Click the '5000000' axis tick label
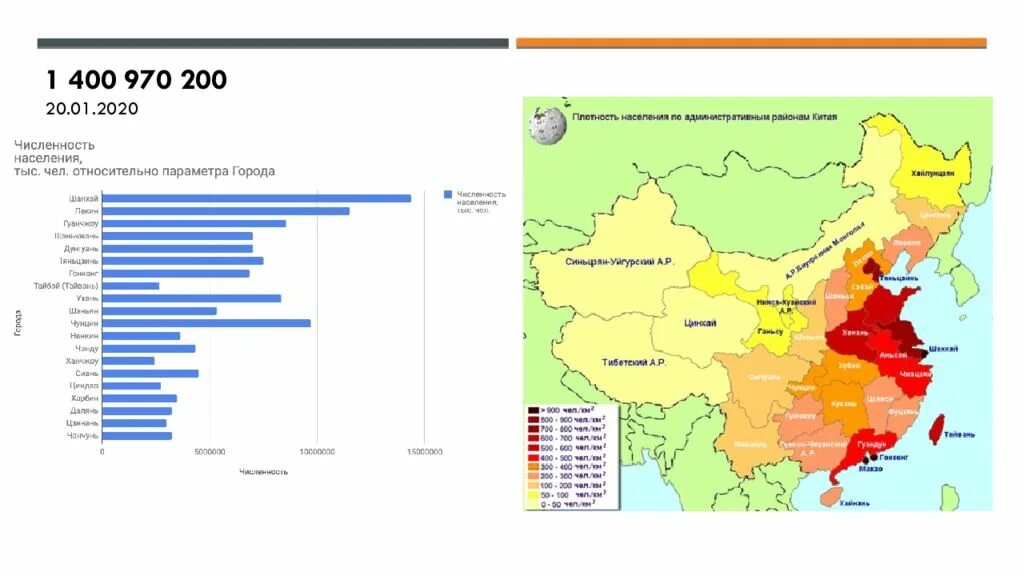 pos(210,452)
